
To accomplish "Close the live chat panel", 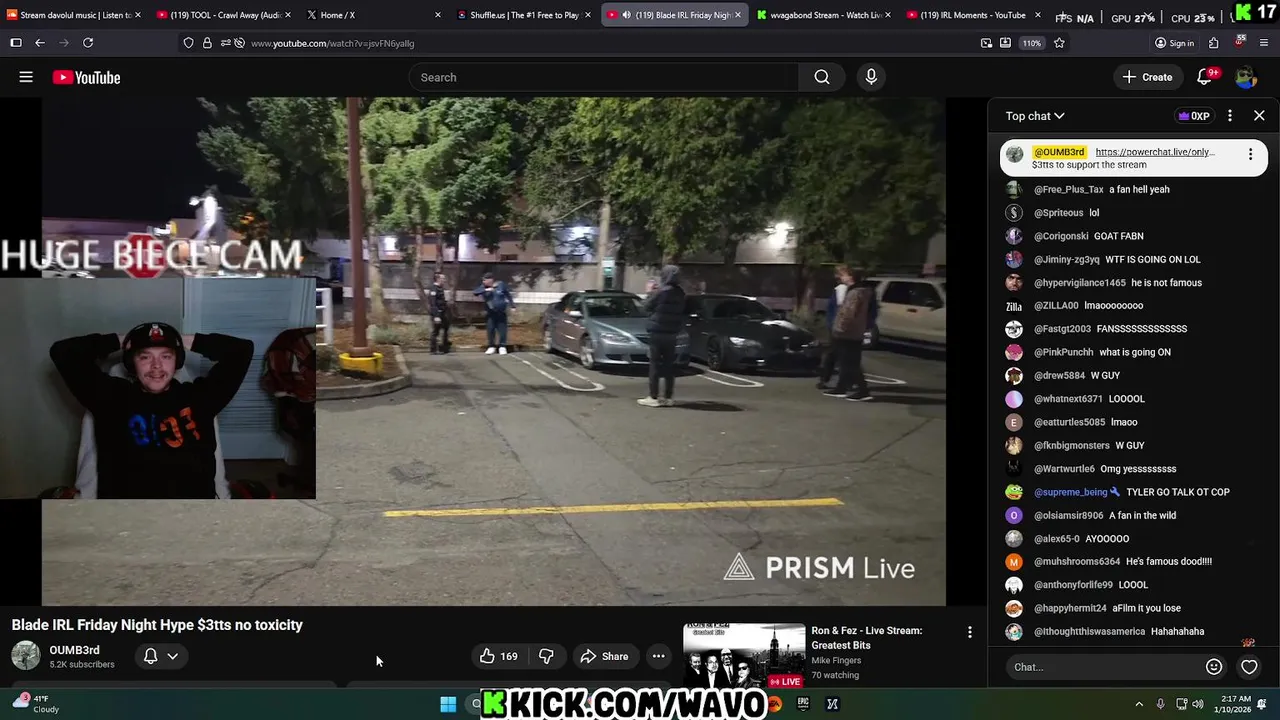I will click(x=1259, y=116).
